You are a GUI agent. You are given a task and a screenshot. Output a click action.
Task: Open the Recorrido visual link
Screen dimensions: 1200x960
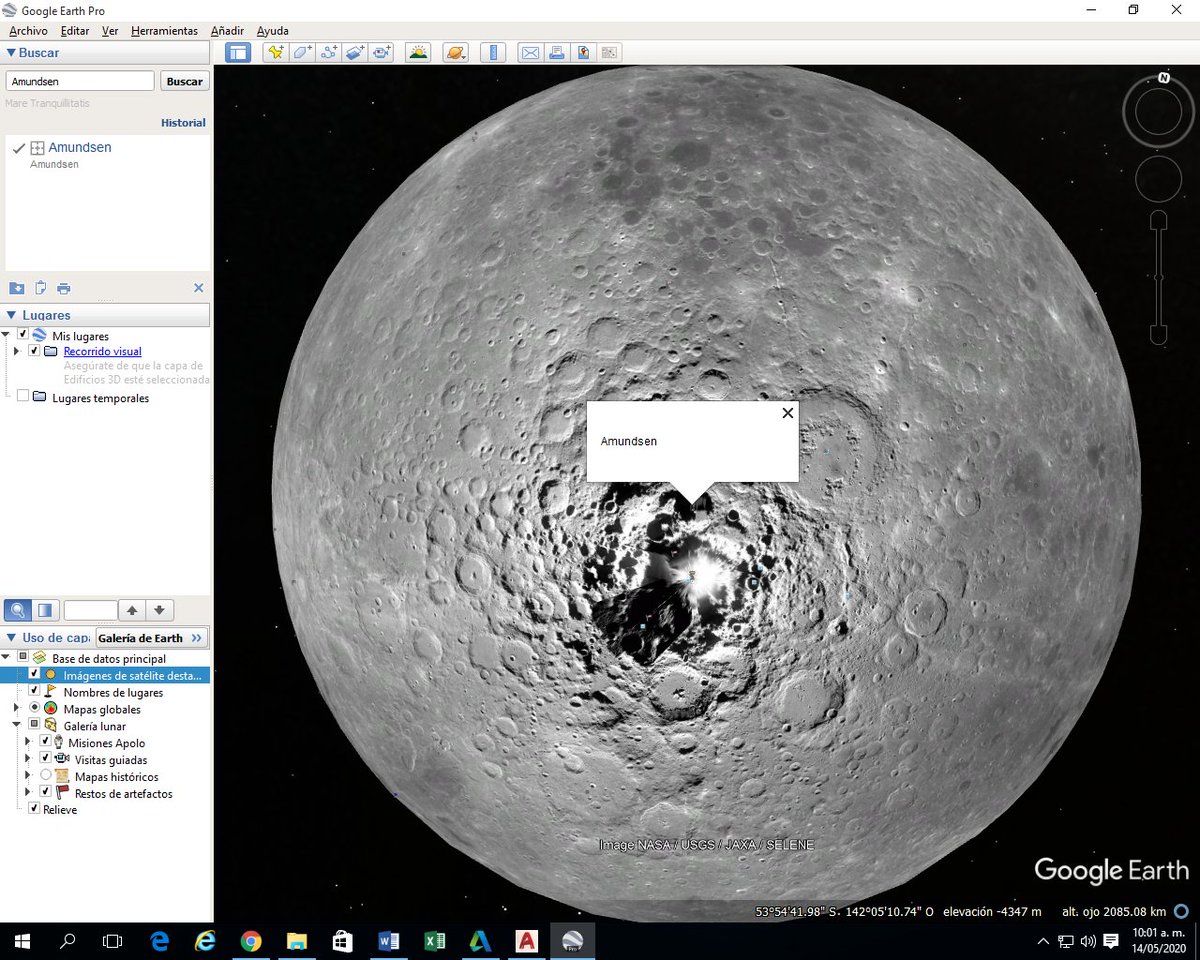click(x=102, y=352)
